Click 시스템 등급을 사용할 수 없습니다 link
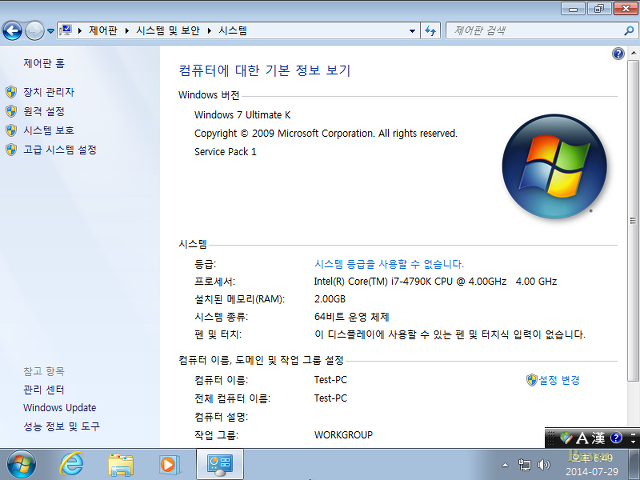Viewport: 640px width, 480px height. point(389,264)
